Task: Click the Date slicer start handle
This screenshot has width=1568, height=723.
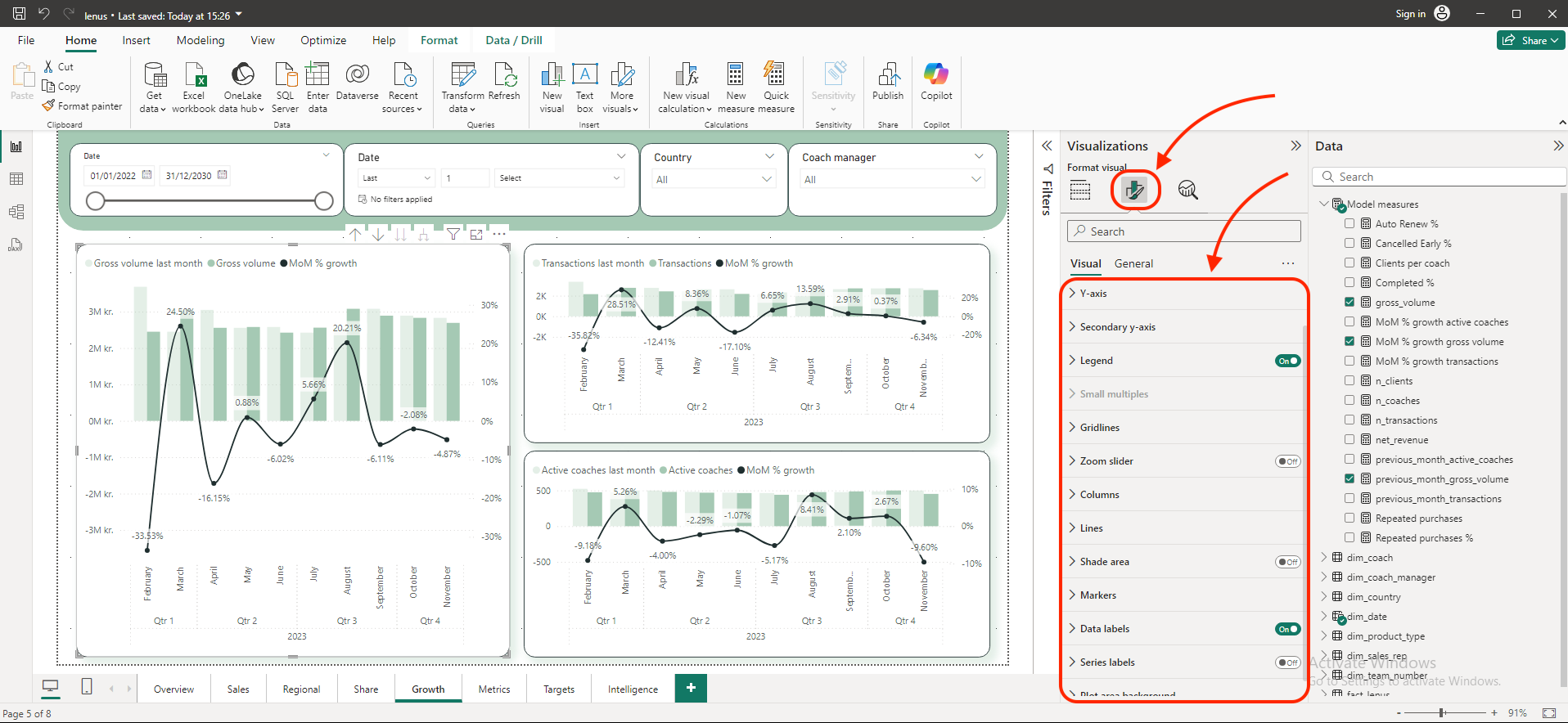Action: (x=96, y=200)
